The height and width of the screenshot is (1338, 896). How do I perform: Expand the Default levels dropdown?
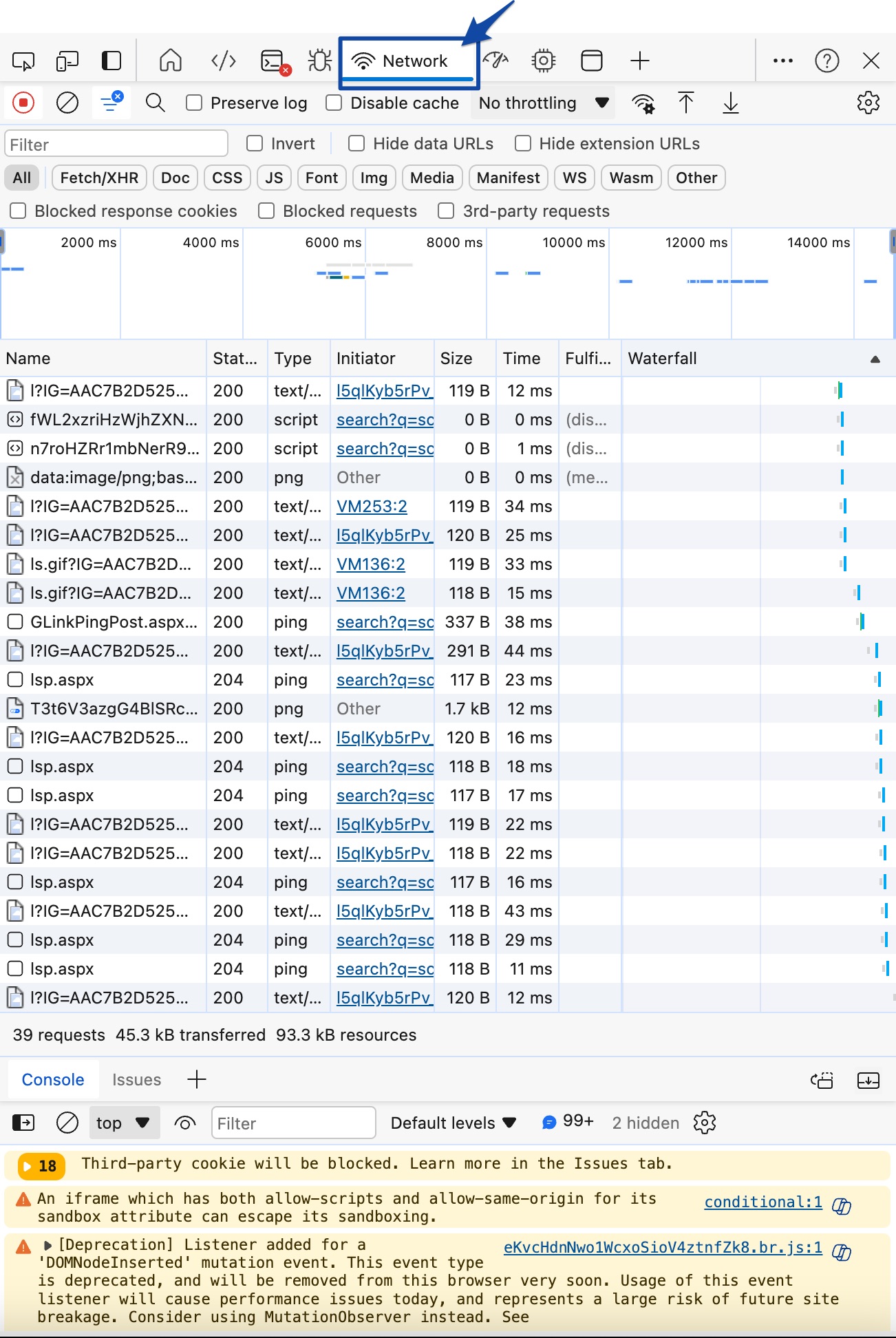453,1123
